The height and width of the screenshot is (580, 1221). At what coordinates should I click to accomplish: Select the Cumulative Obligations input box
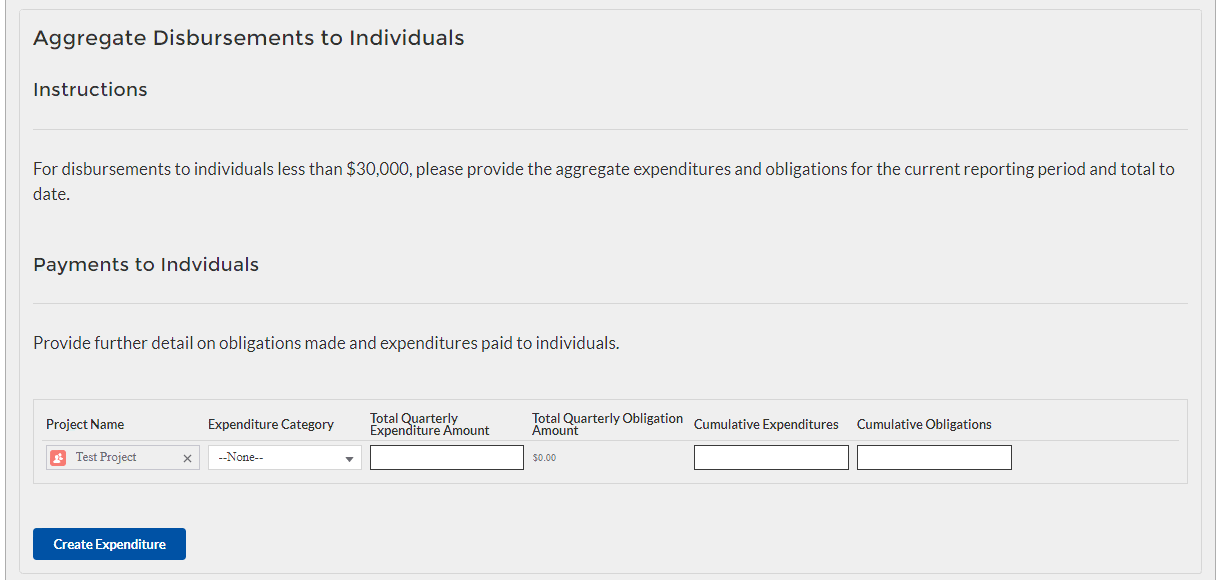933,457
